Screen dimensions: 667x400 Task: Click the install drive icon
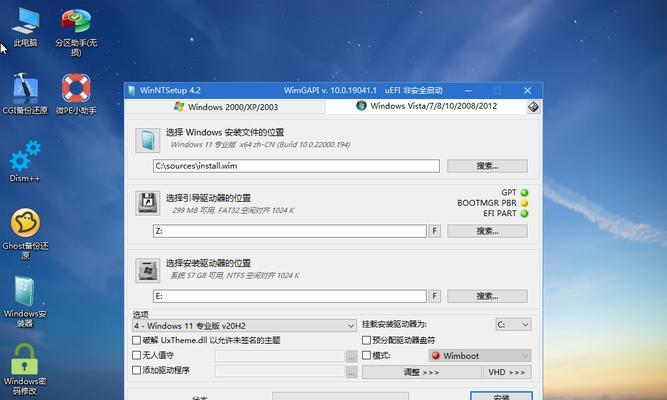click(148, 270)
